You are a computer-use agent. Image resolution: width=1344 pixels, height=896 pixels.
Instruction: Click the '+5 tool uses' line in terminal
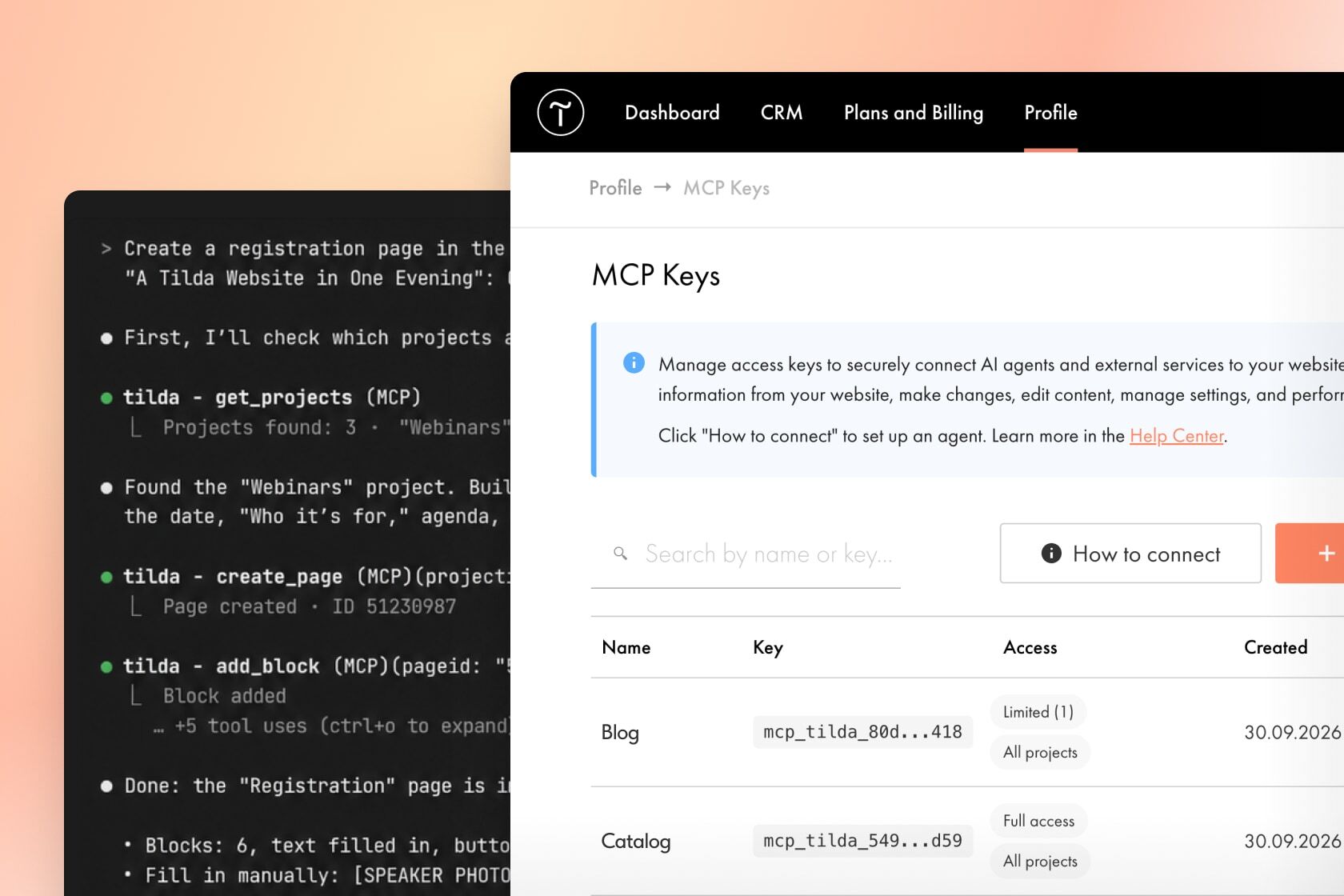(331, 726)
